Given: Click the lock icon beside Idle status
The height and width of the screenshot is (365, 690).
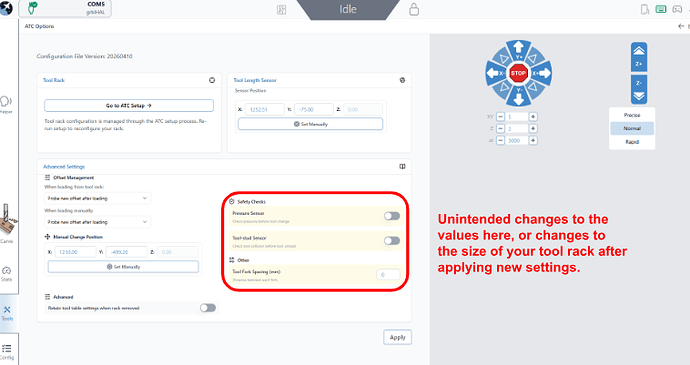Looking at the screenshot, I should coord(414,9).
